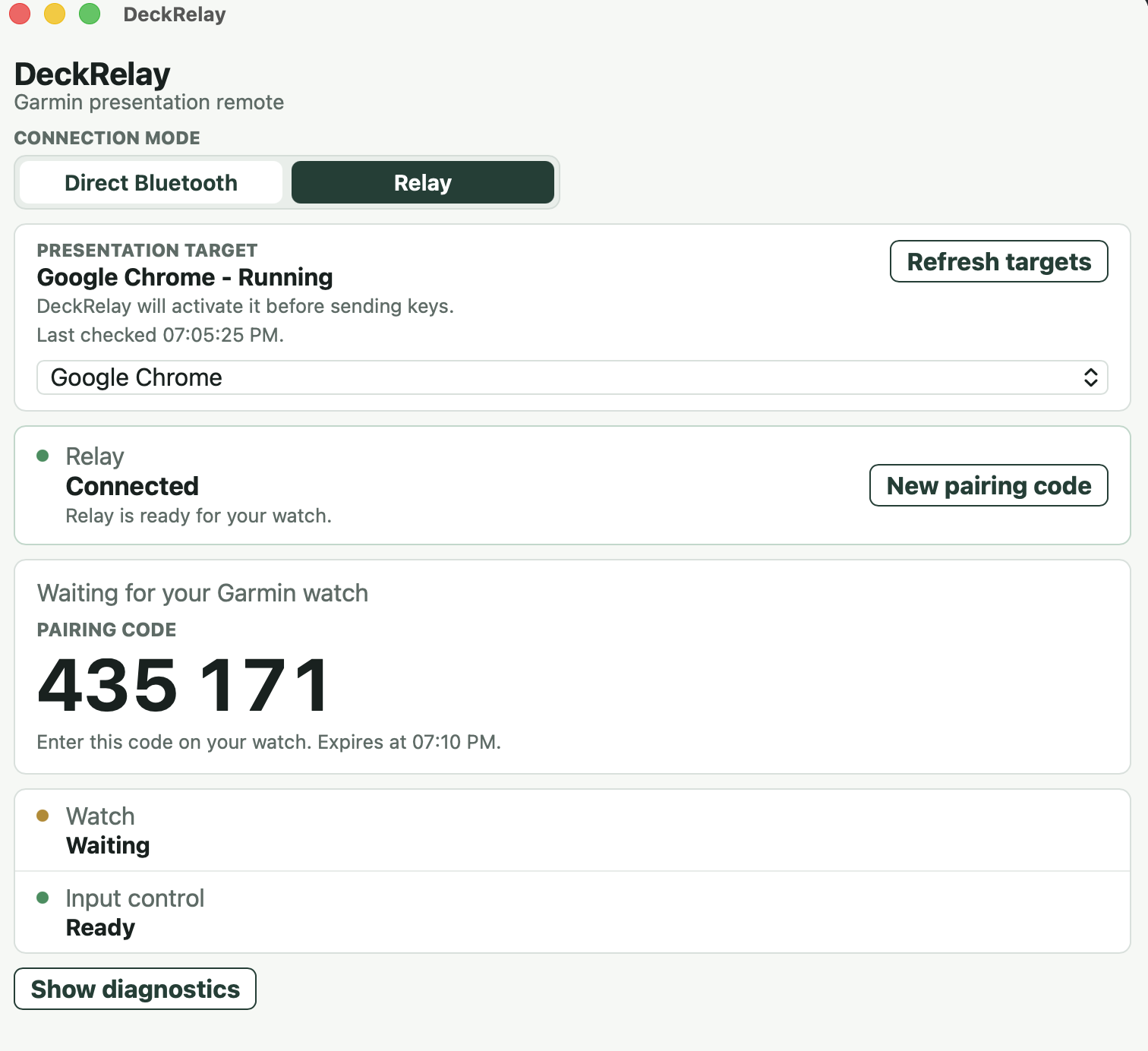Switch to Direct Bluetooth mode
Screen dimensions: 1148x1051
point(151,182)
